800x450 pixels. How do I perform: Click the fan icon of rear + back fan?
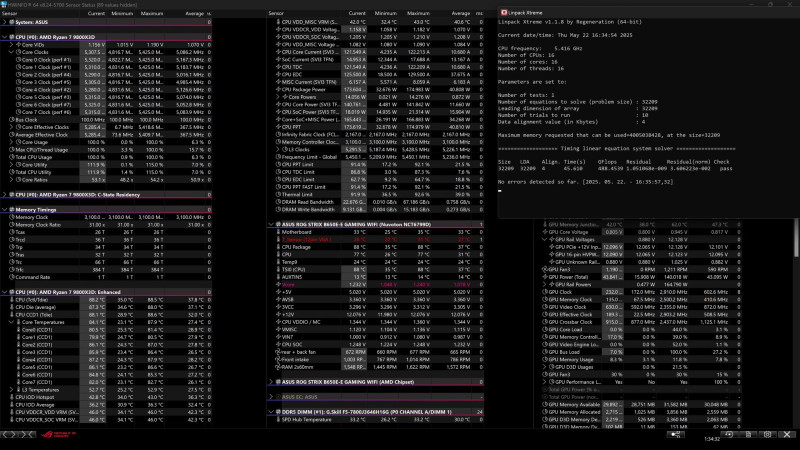[278, 352]
